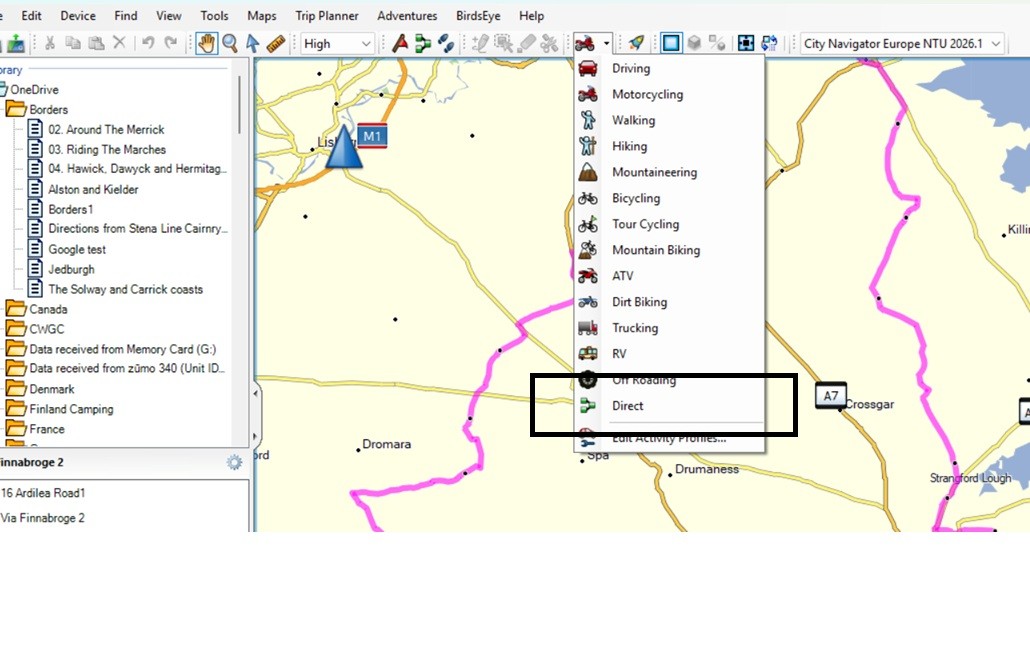Pick the Hiking profile icon
Screen dimensions: 1030x654
coord(588,146)
